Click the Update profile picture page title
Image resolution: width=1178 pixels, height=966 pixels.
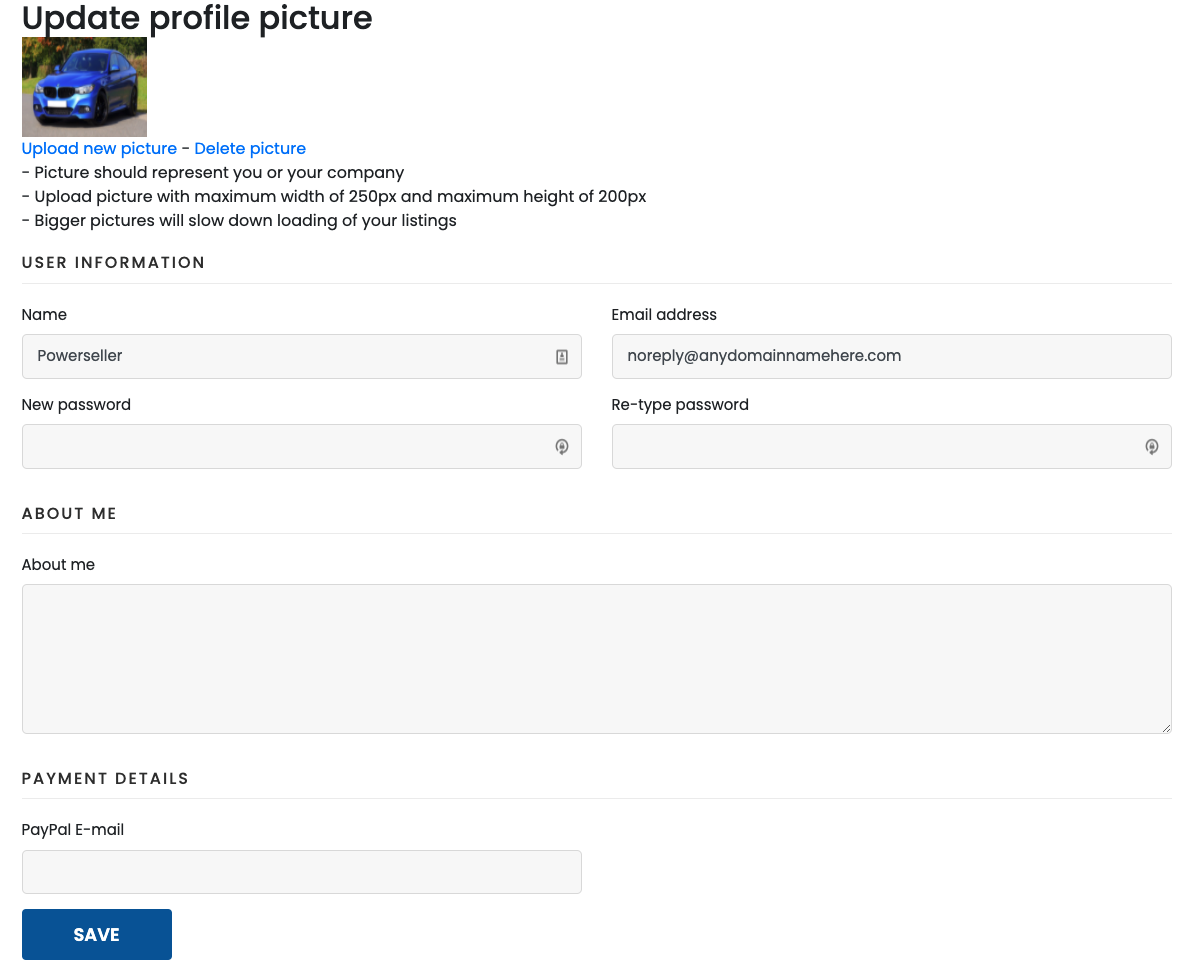196,18
